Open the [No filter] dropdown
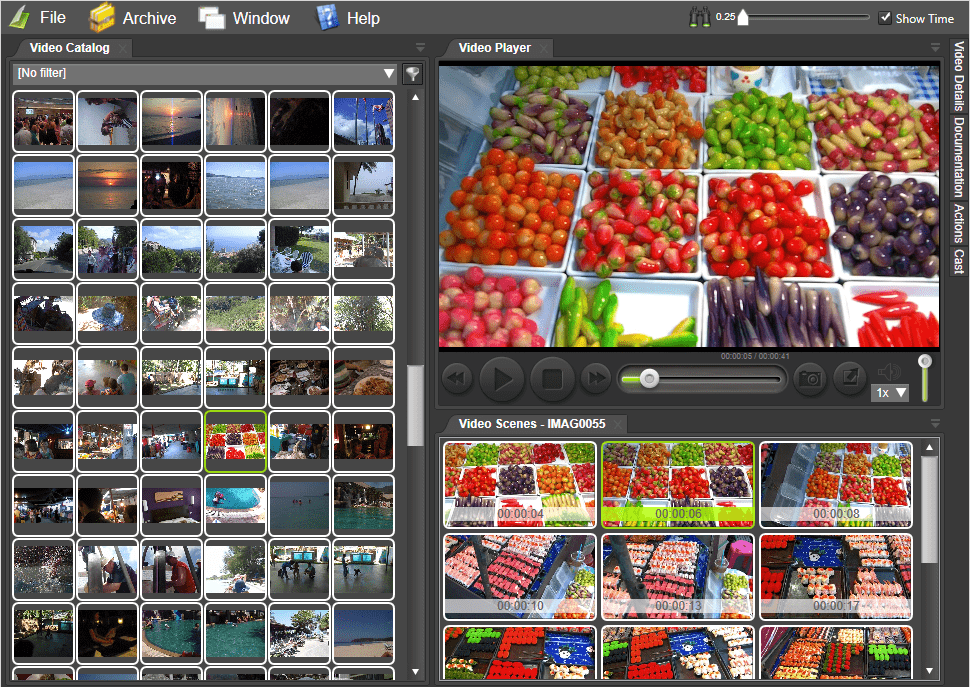Screen dimensions: 970x687 point(206,73)
